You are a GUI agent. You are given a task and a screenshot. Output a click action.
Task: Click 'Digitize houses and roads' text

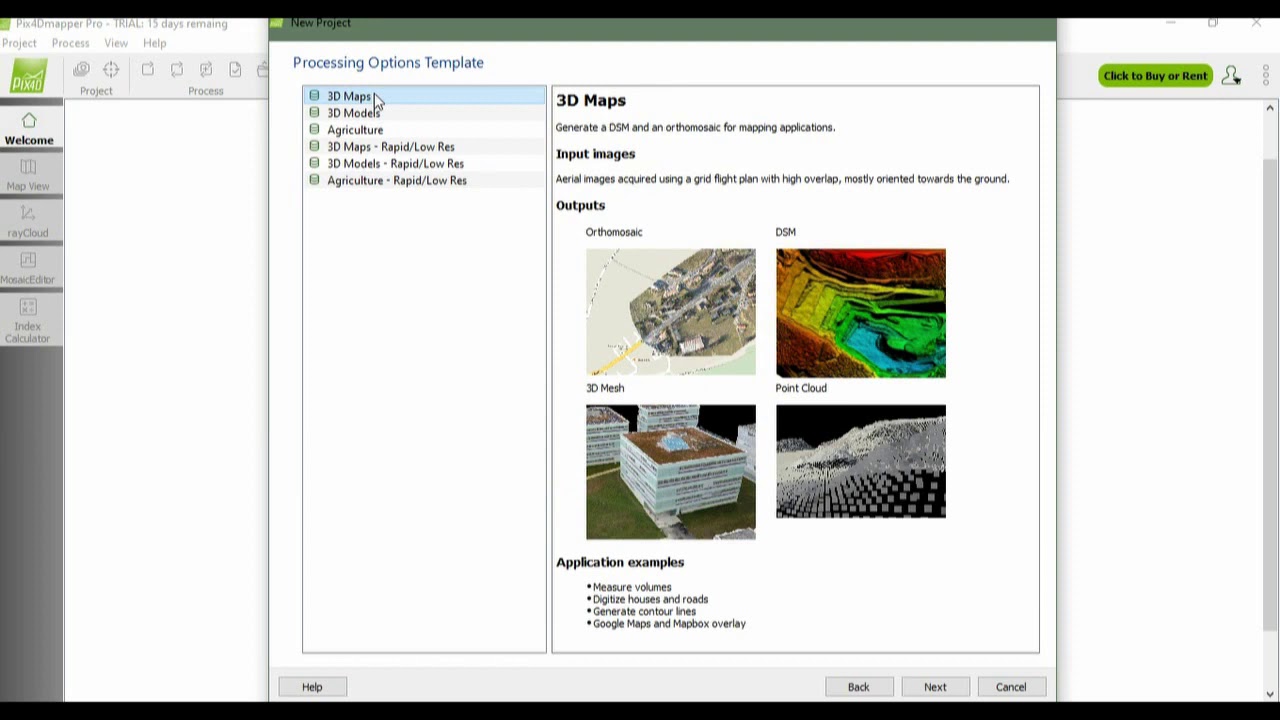pyautogui.click(x=650, y=599)
